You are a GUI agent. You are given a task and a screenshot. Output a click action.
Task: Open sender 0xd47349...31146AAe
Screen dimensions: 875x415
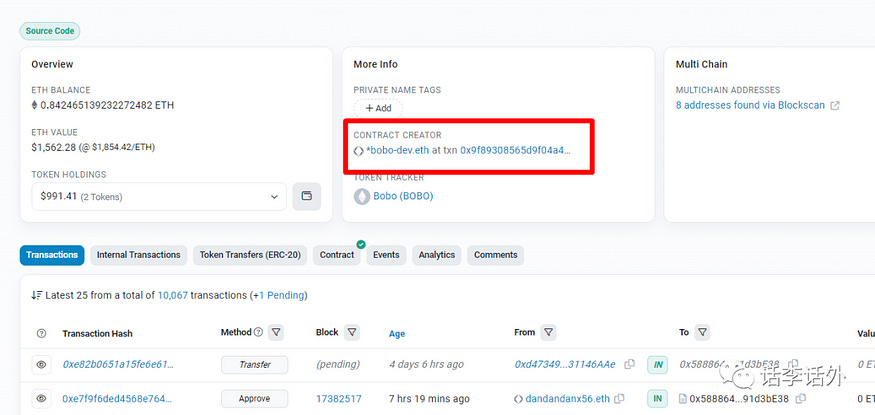[x=565, y=364]
